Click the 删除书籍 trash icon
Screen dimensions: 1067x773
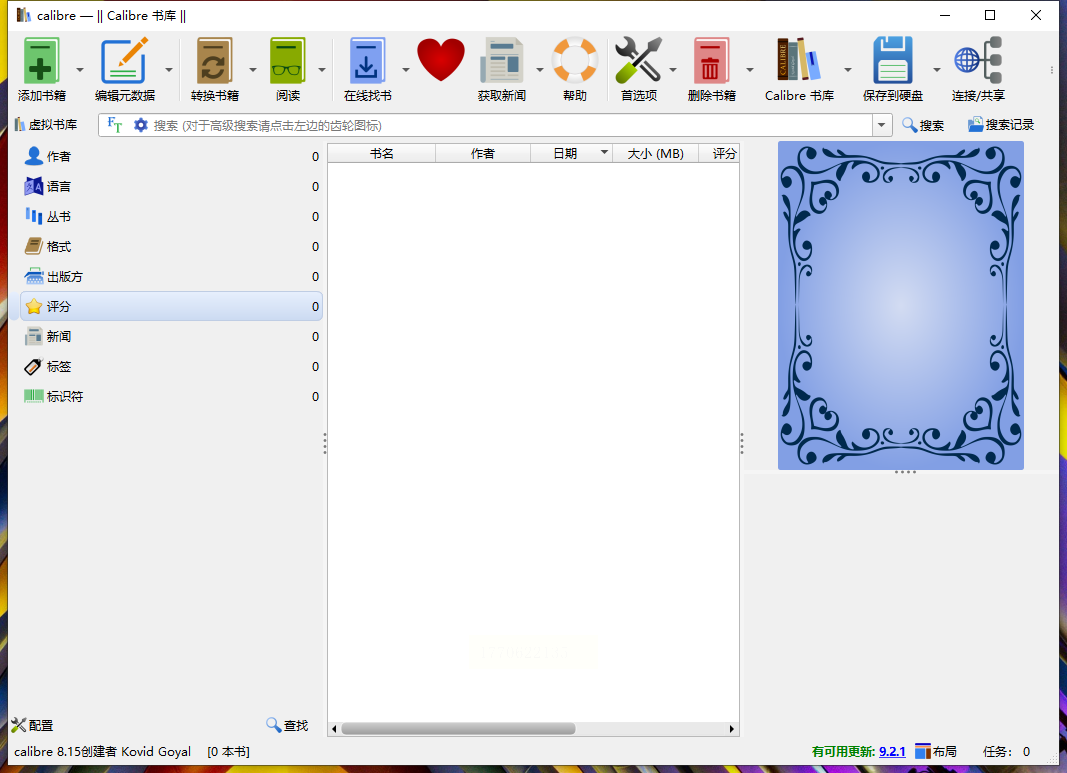[x=711, y=62]
